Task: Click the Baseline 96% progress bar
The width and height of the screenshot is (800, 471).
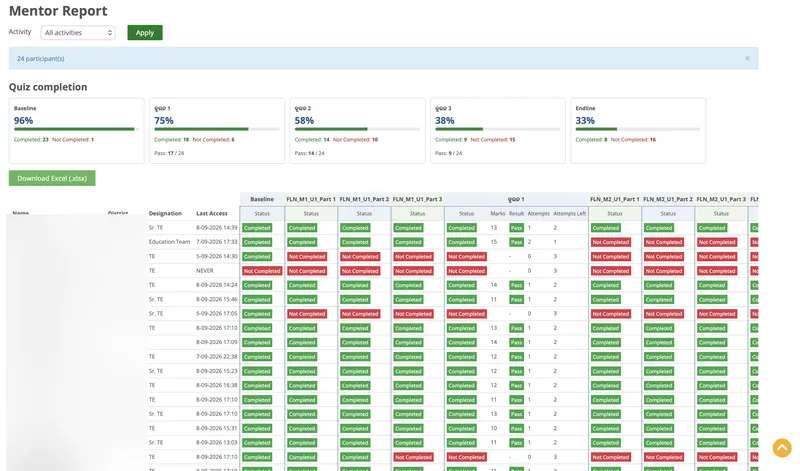Action: 77,129
